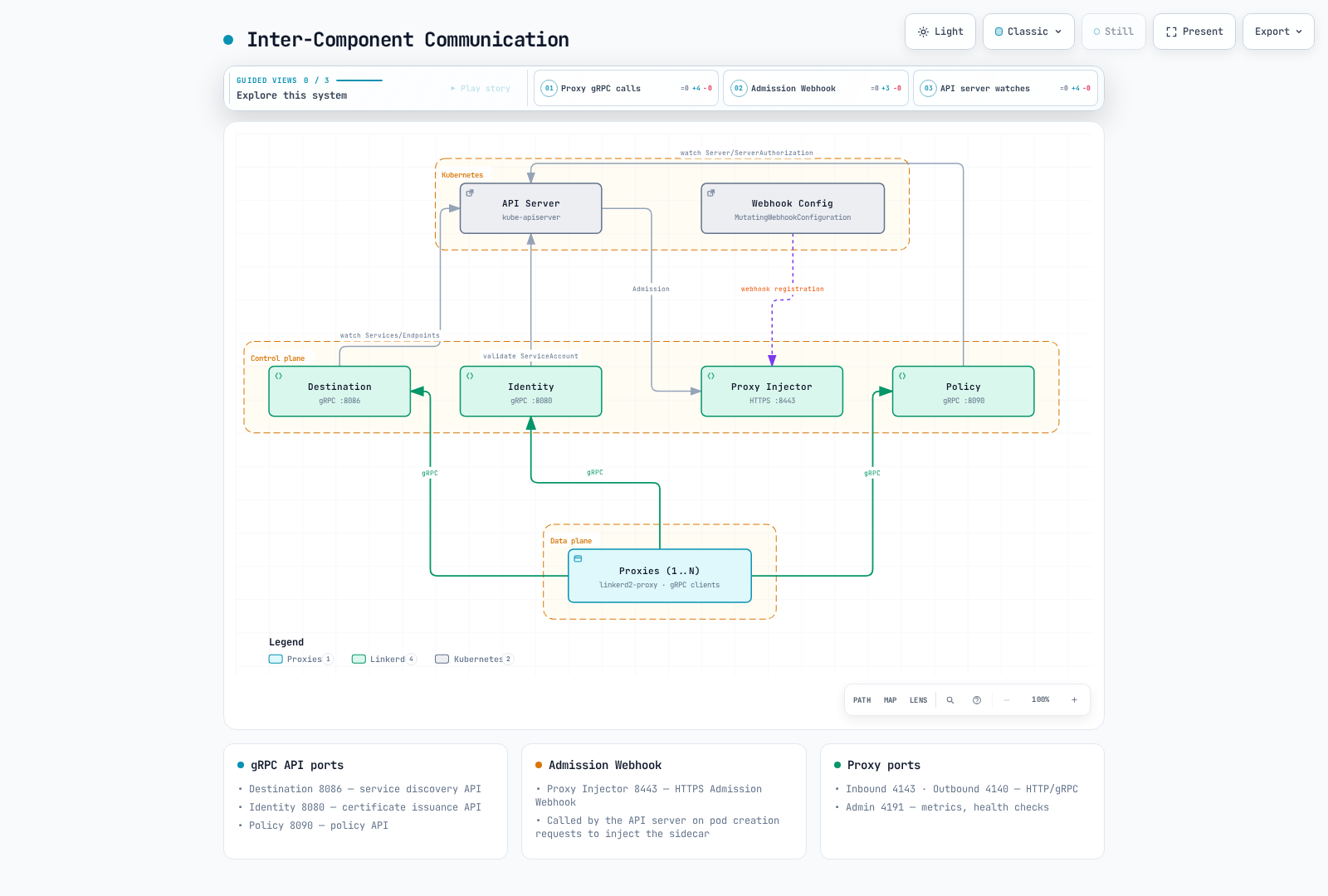Switch theme with the Light button
The image size is (1328, 896).
point(940,32)
